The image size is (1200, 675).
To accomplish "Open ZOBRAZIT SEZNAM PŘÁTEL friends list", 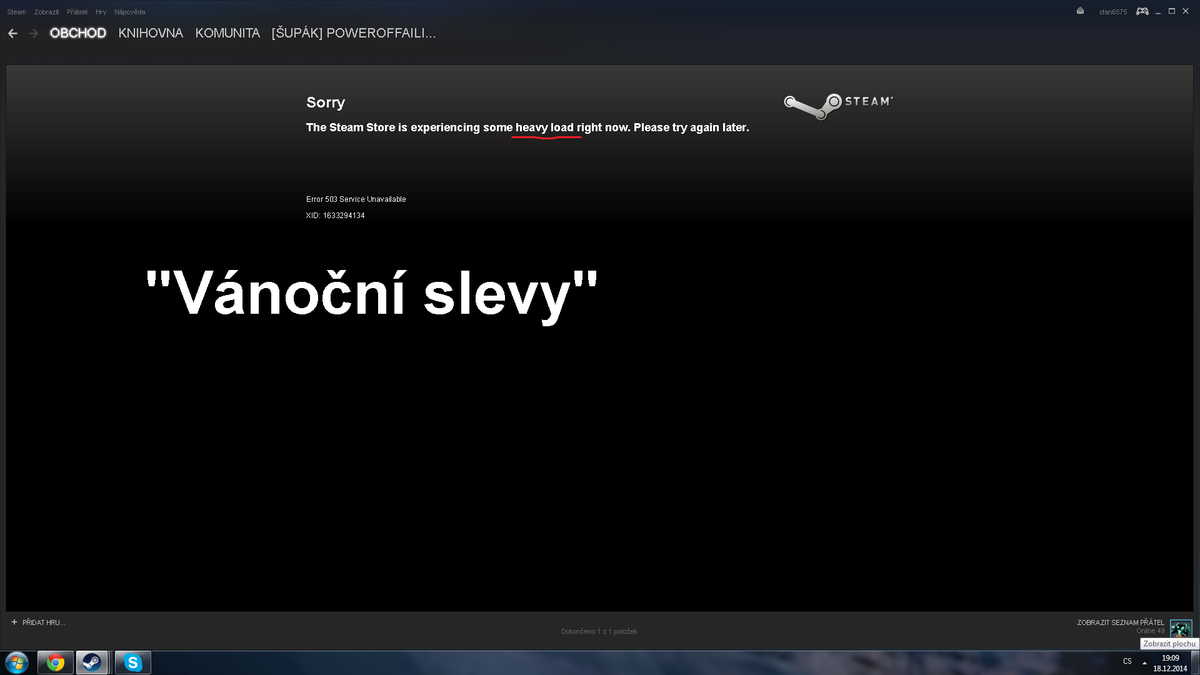I will point(1121,622).
